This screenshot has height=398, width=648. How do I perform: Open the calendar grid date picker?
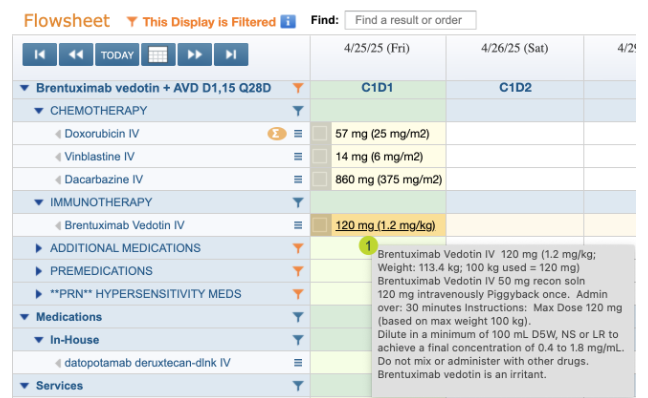coord(158,55)
